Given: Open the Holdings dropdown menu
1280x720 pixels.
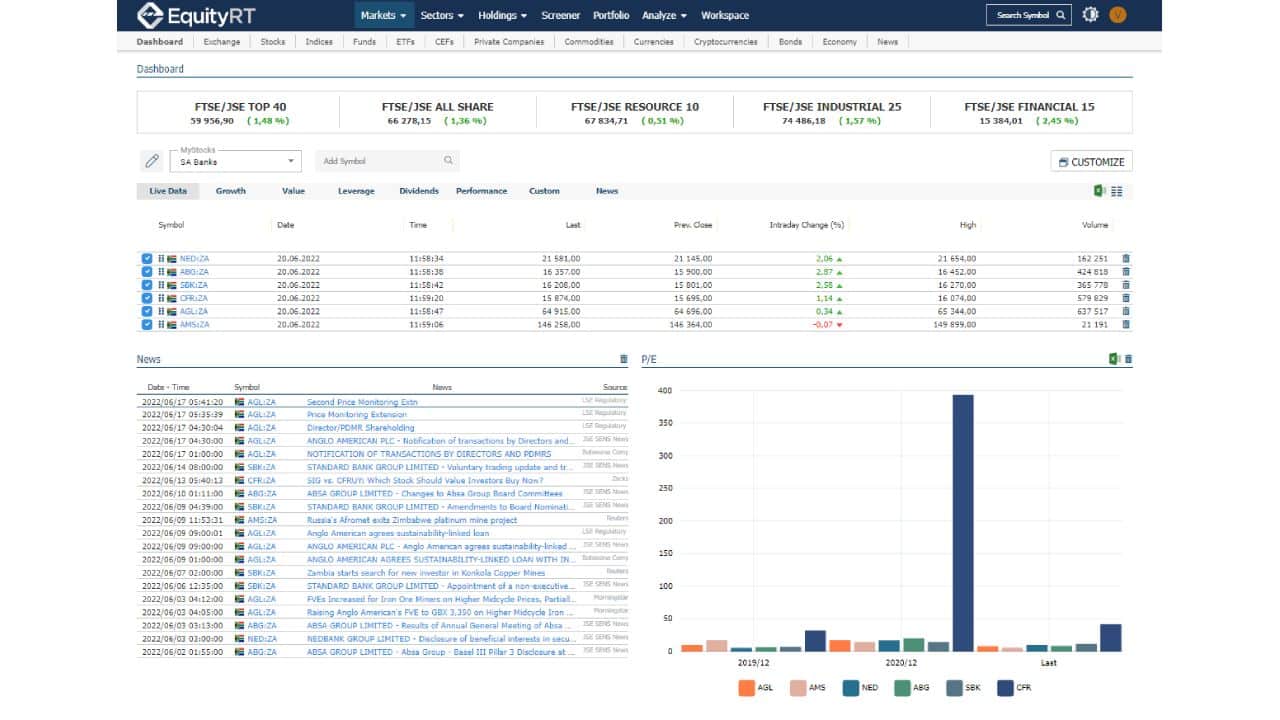Looking at the screenshot, I should 503,15.
